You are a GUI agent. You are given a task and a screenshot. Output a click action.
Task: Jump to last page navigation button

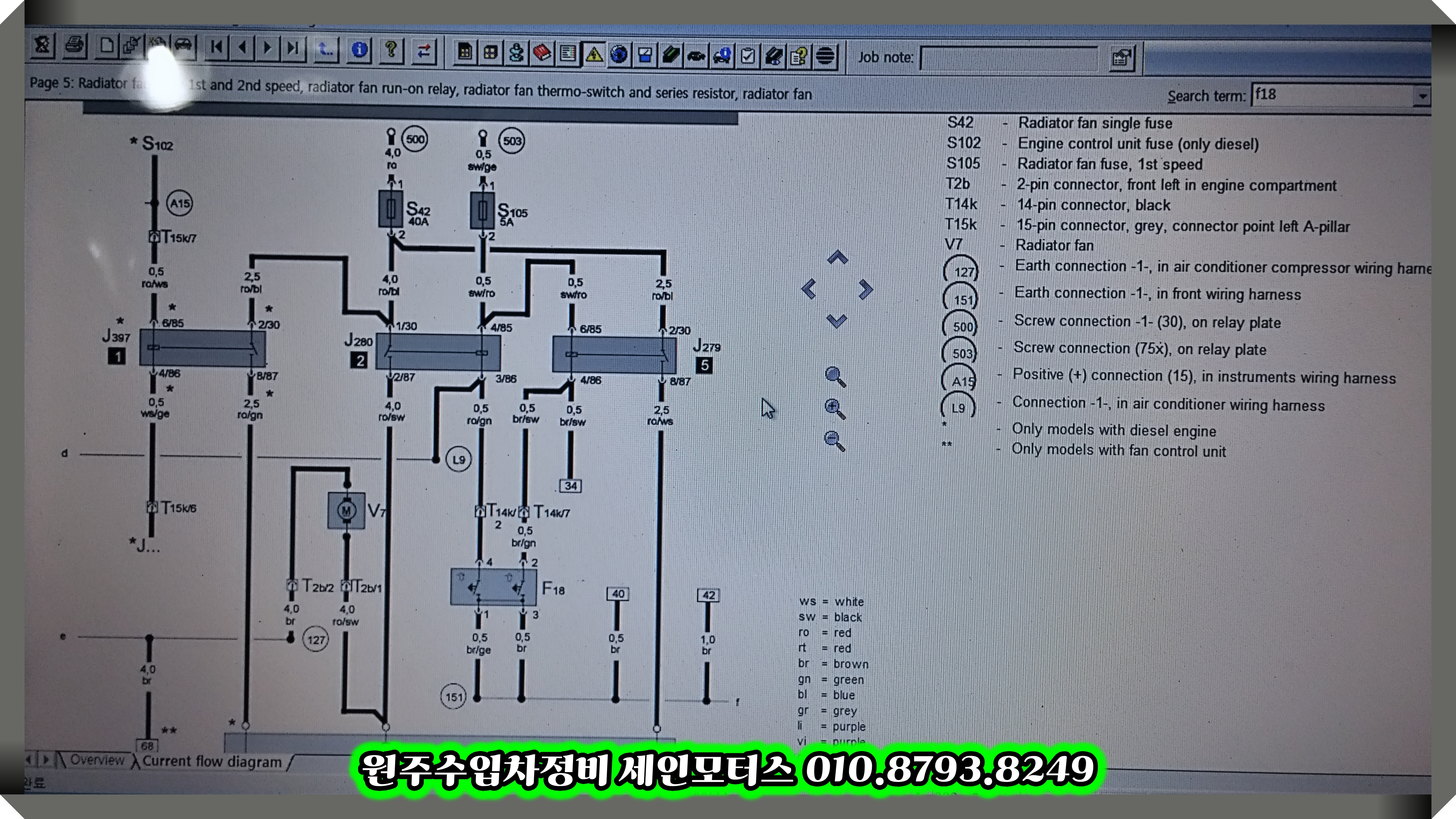(292, 49)
